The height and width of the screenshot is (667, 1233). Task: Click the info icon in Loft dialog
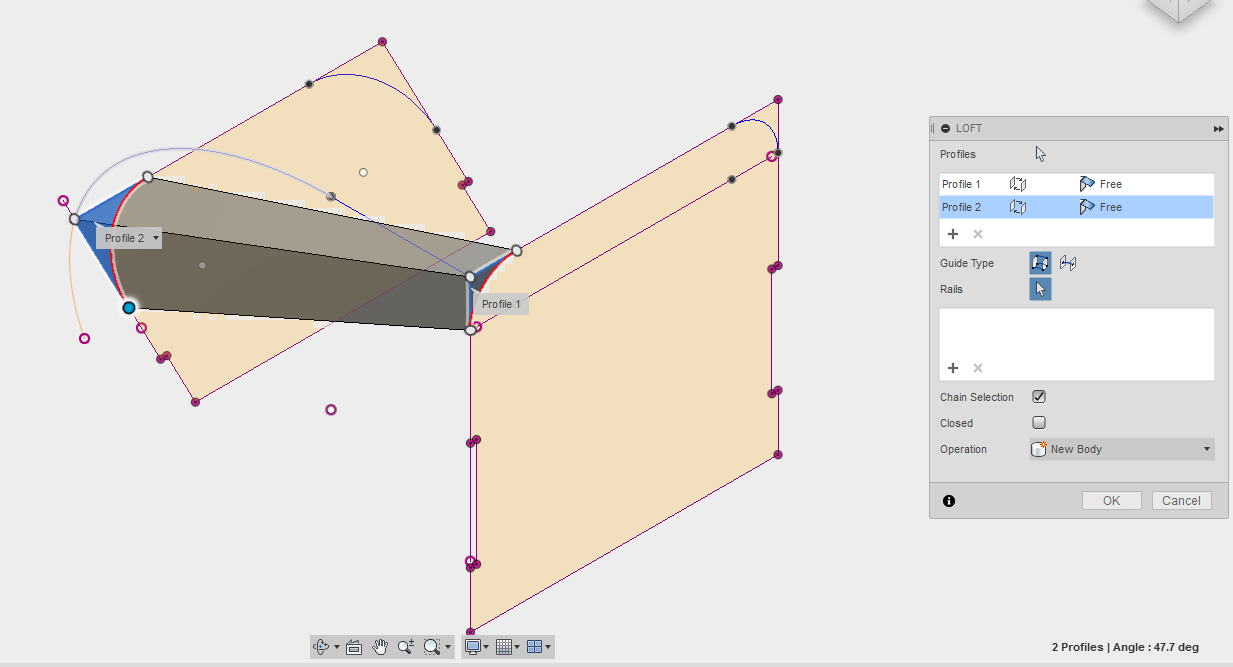coord(949,501)
